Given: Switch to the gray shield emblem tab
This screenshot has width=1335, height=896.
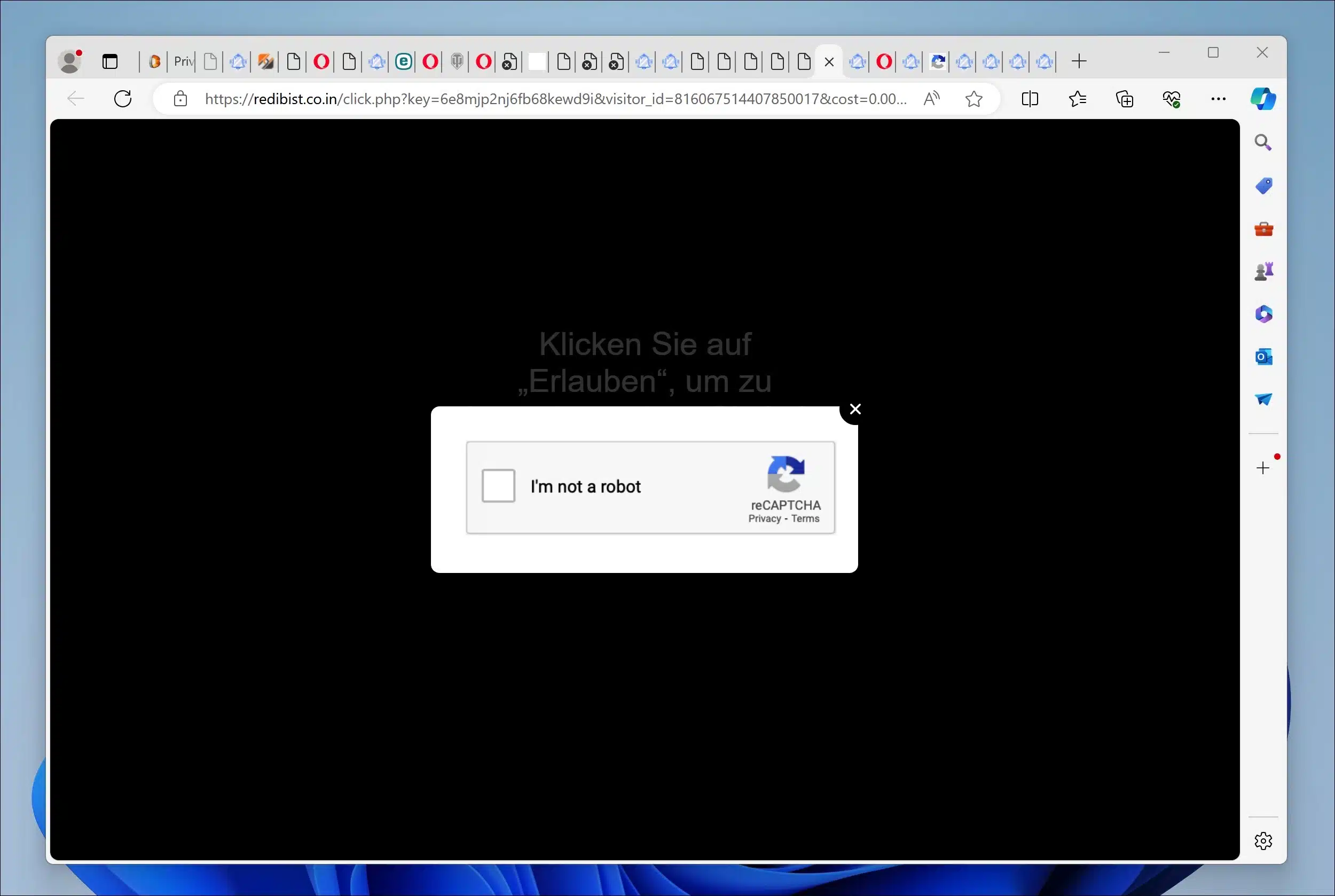Looking at the screenshot, I should point(457,62).
